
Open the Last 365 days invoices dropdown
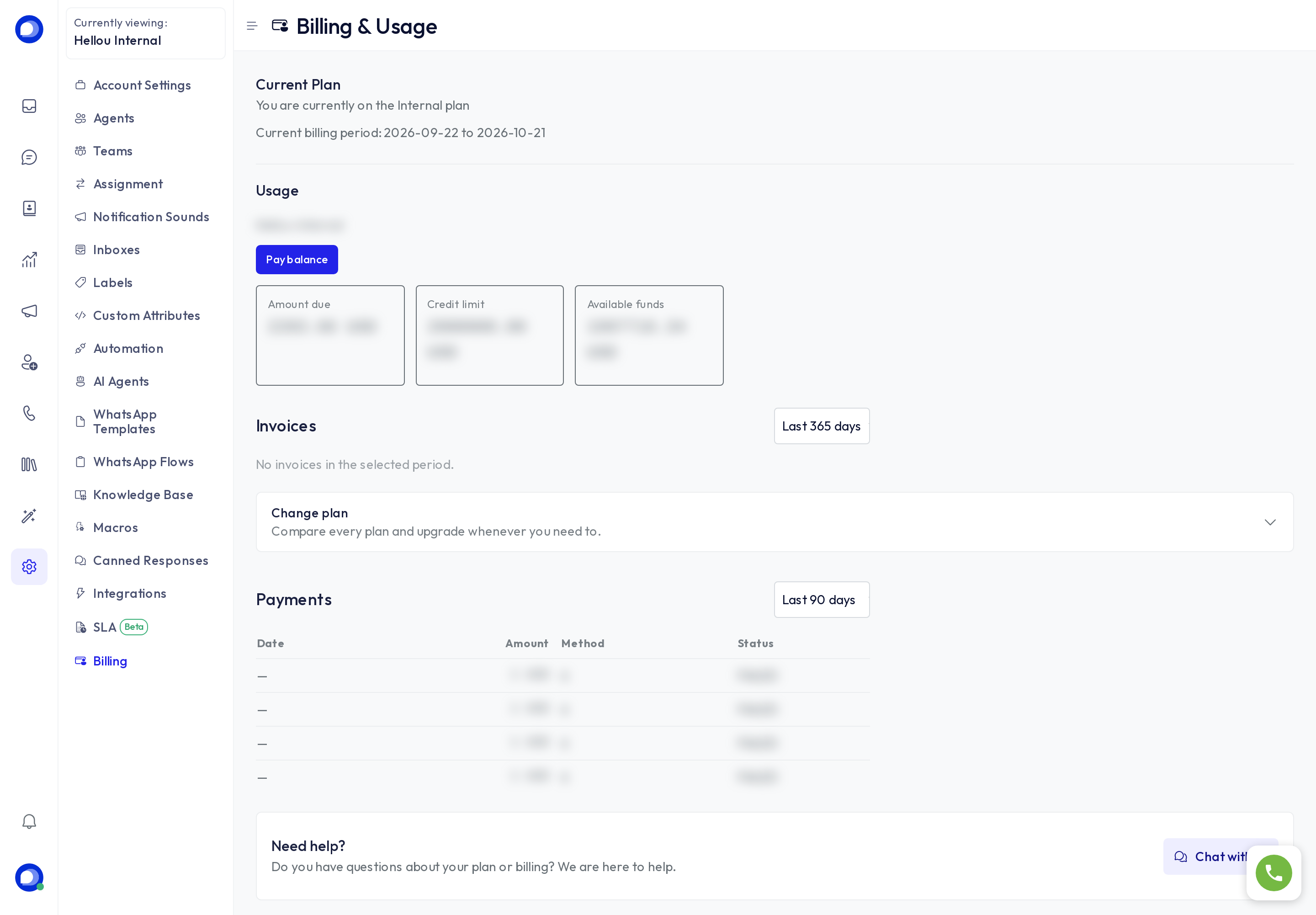821,426
